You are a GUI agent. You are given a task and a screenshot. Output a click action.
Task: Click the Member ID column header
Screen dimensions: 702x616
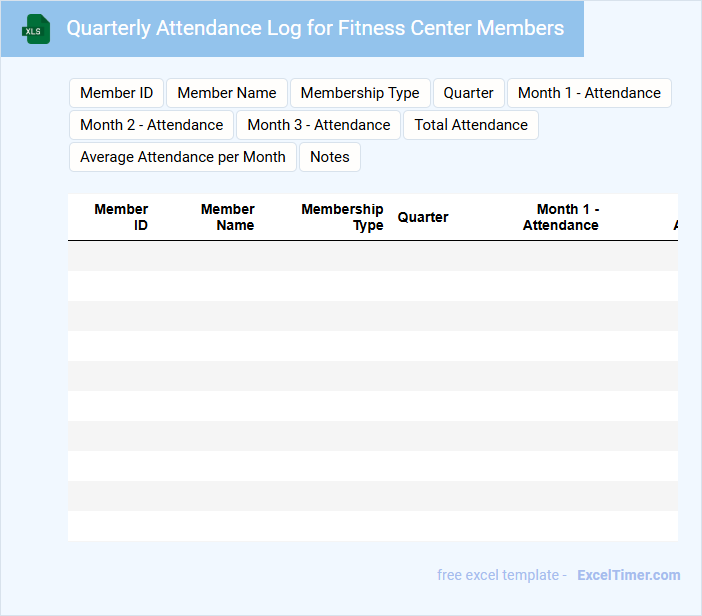coord(122,217)
